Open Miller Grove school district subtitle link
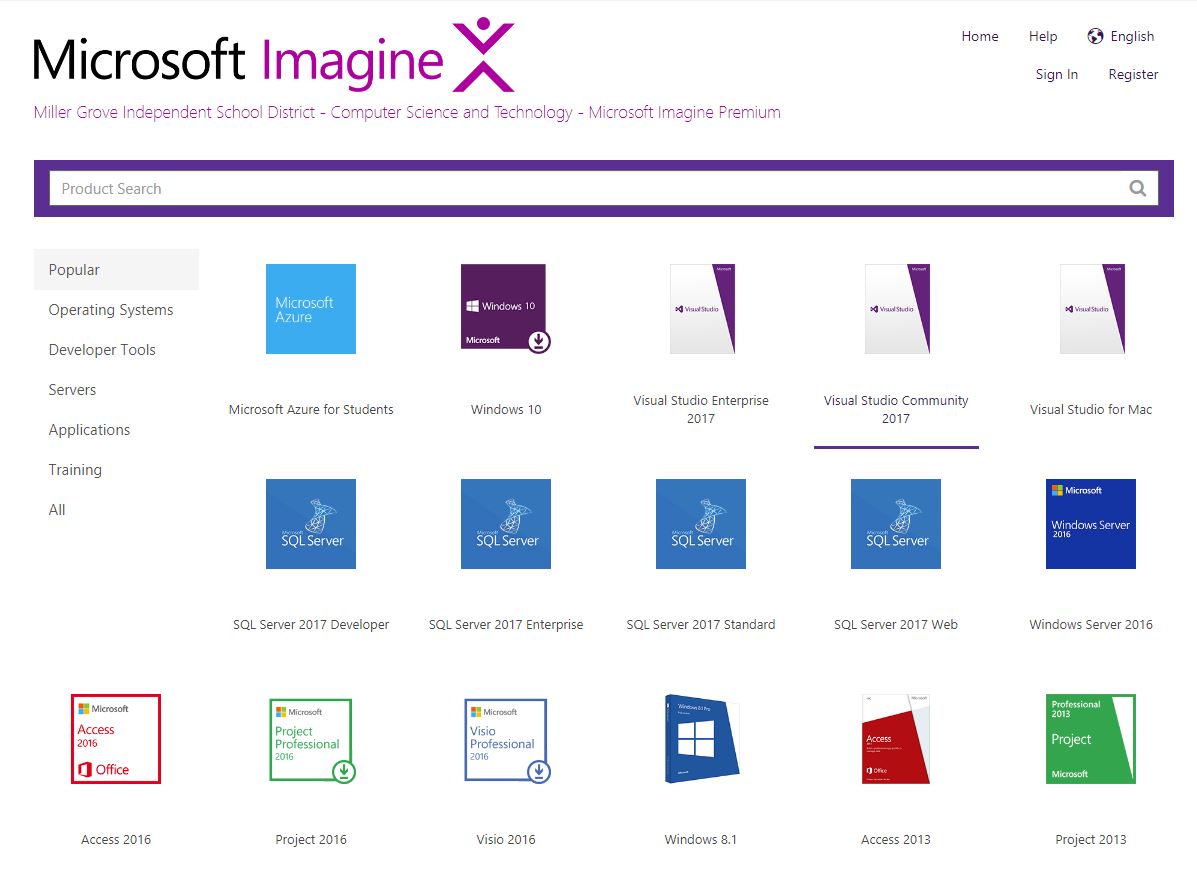The image size is (1197, 890). pyautogui.click(x=407, y=112)
